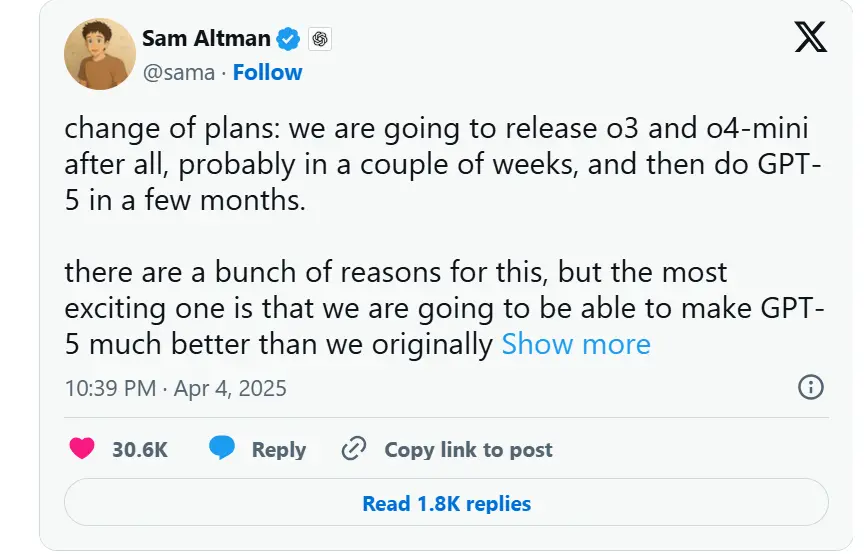Like the post with the heart icon
Screen dimensions: 864x554
[82, 449]
